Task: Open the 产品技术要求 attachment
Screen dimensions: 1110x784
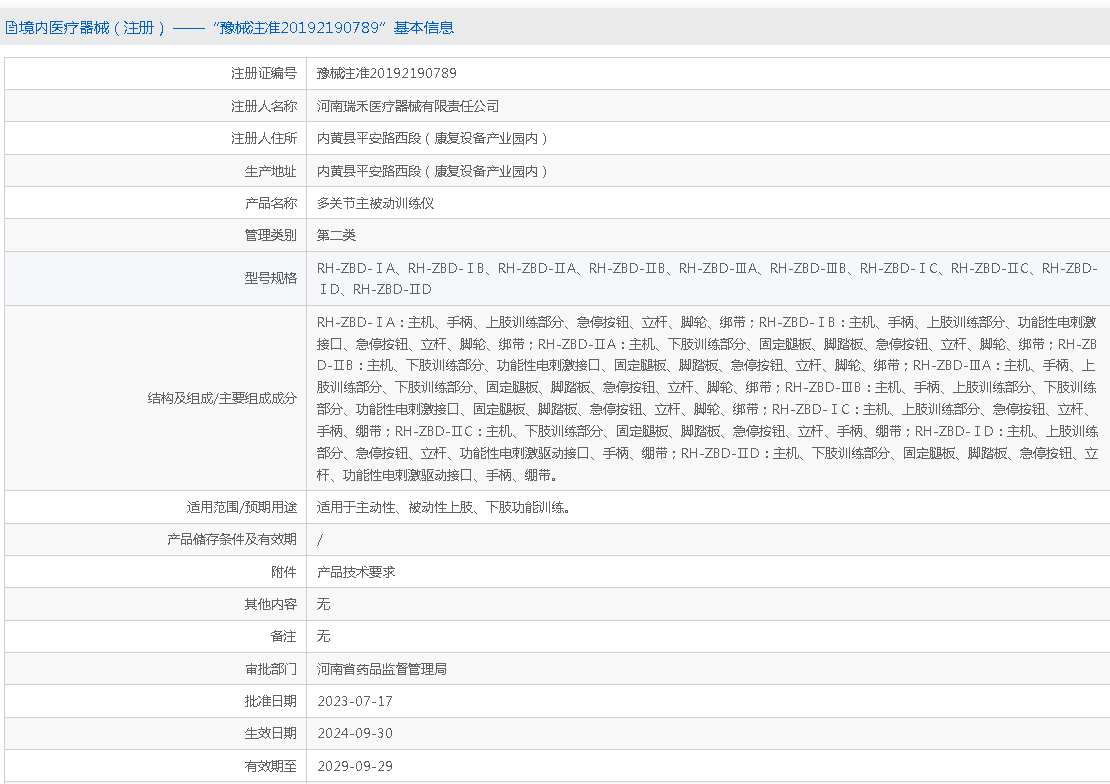Action: tap(356, 572)
